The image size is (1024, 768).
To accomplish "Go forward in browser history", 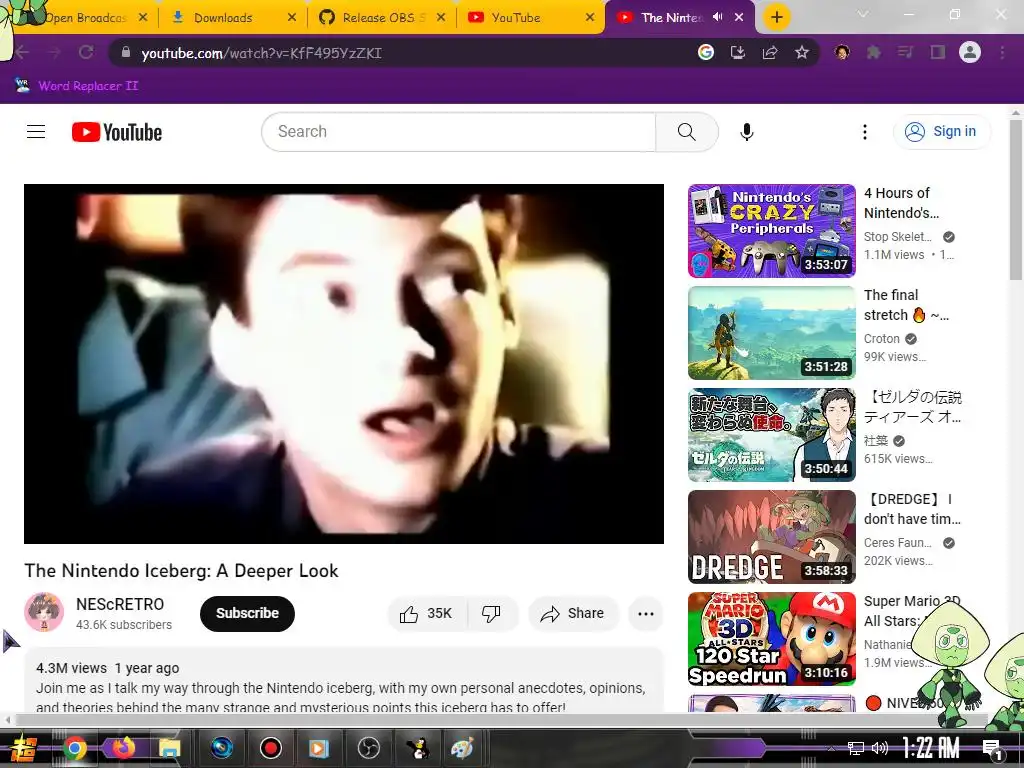I will 54,52.
